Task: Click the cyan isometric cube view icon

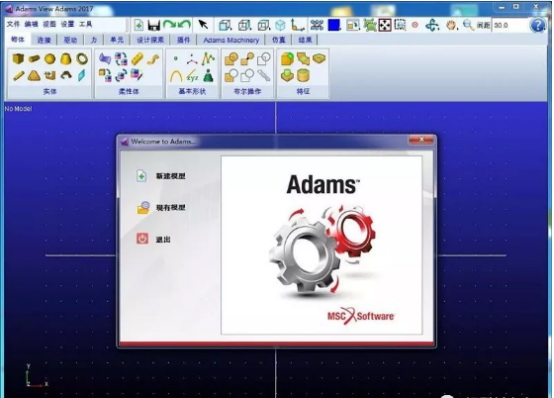Action: click(x=280, y=25)
